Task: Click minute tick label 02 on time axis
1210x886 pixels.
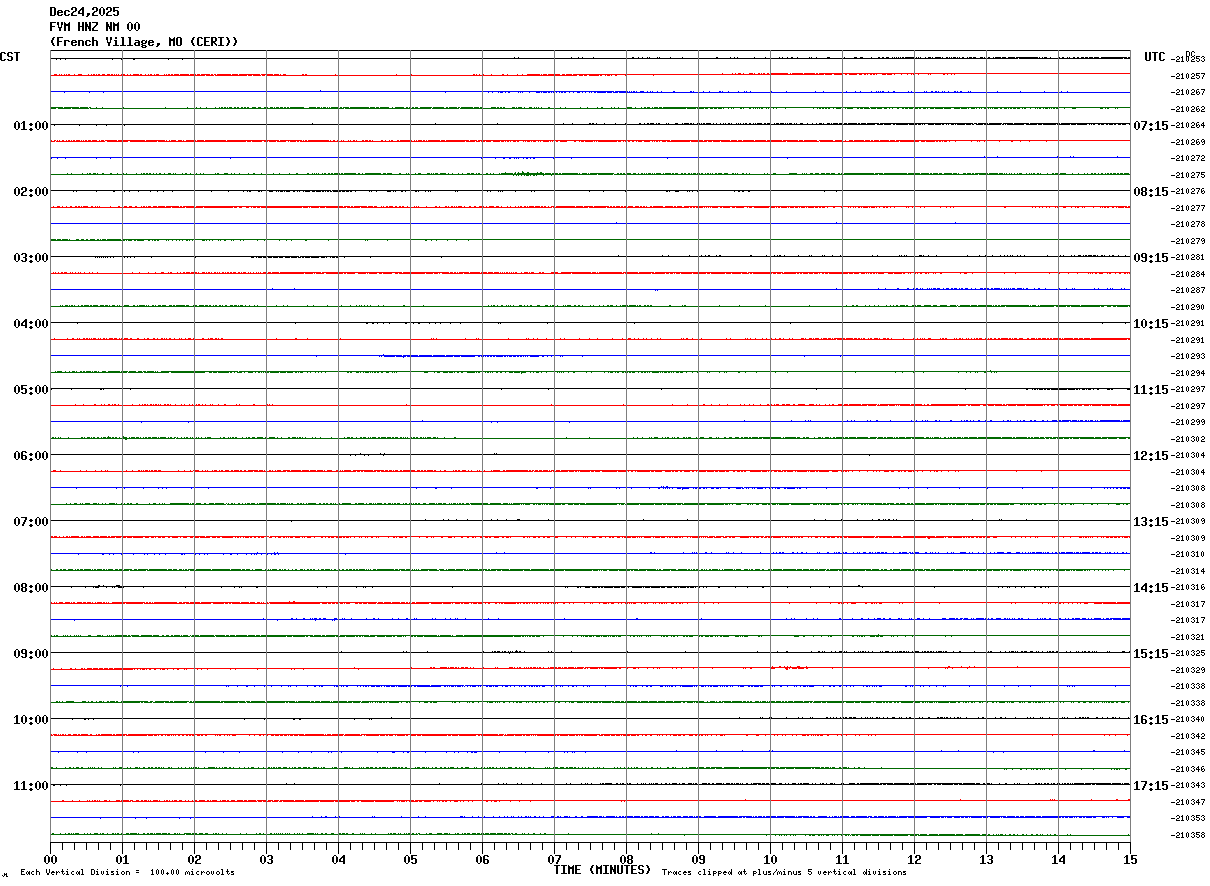Action: pos(194,859)
